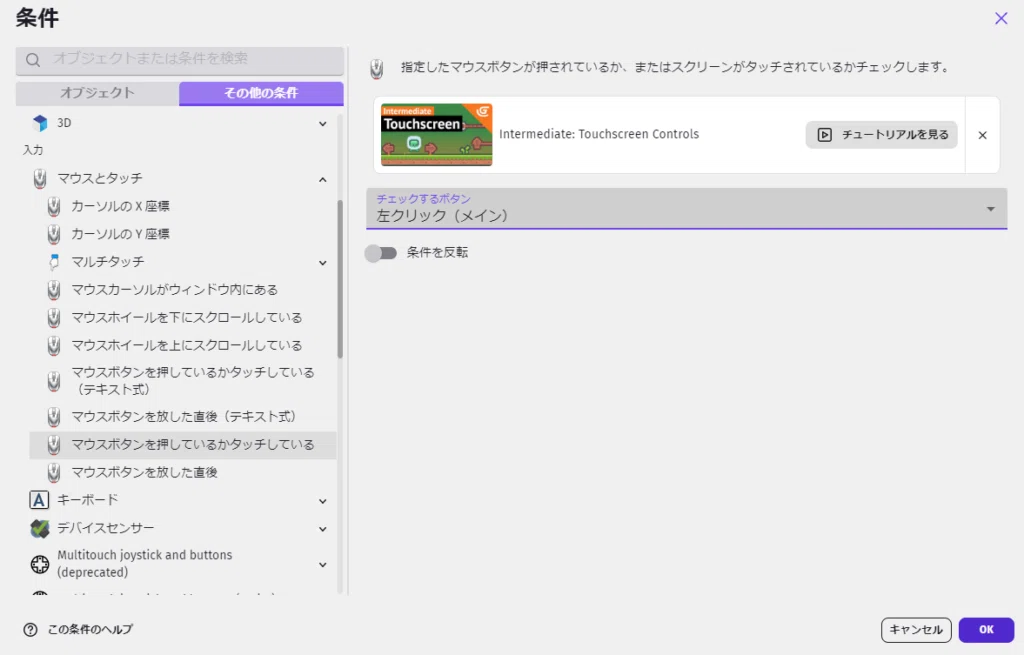Click the 入力 section label

click(33, 150)
